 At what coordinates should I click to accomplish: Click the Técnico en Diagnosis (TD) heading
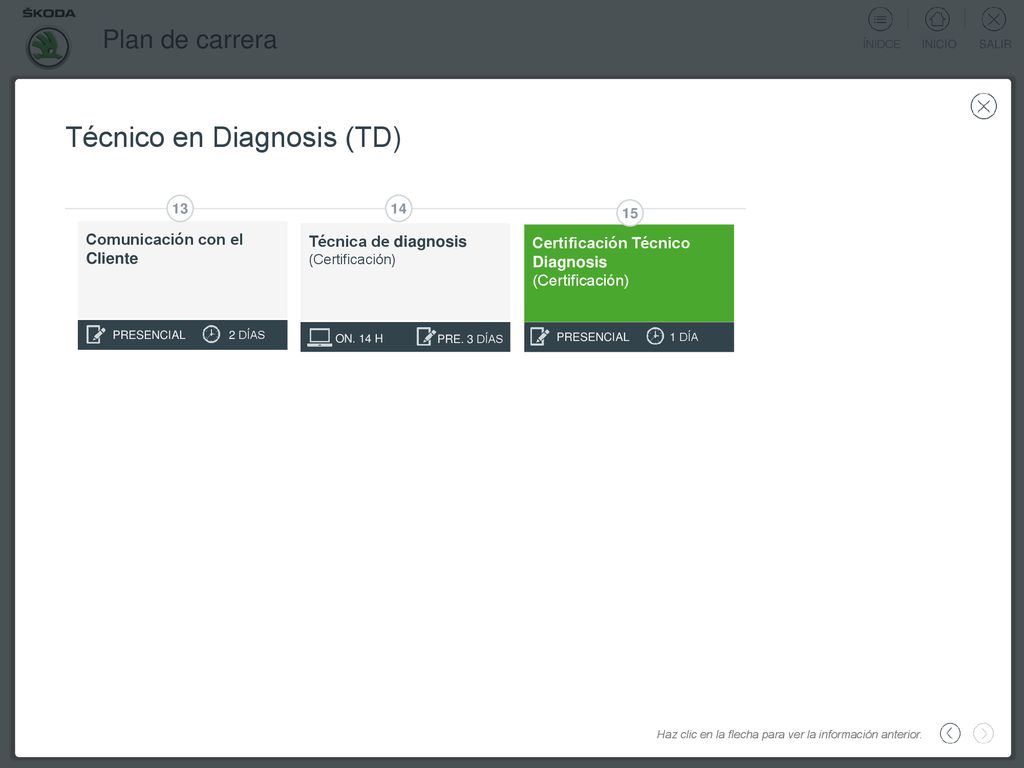pyautogui.click(x=233, y=137)
